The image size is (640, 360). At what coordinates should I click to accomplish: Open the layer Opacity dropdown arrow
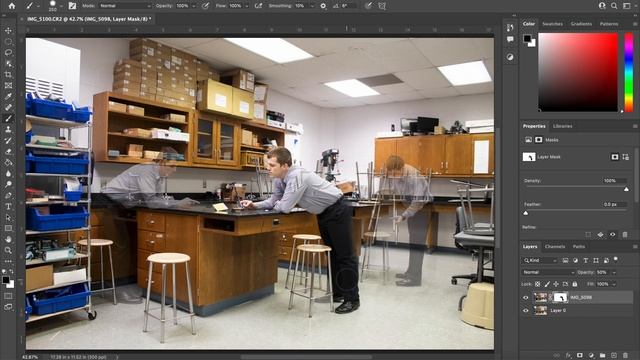(614, 273)
